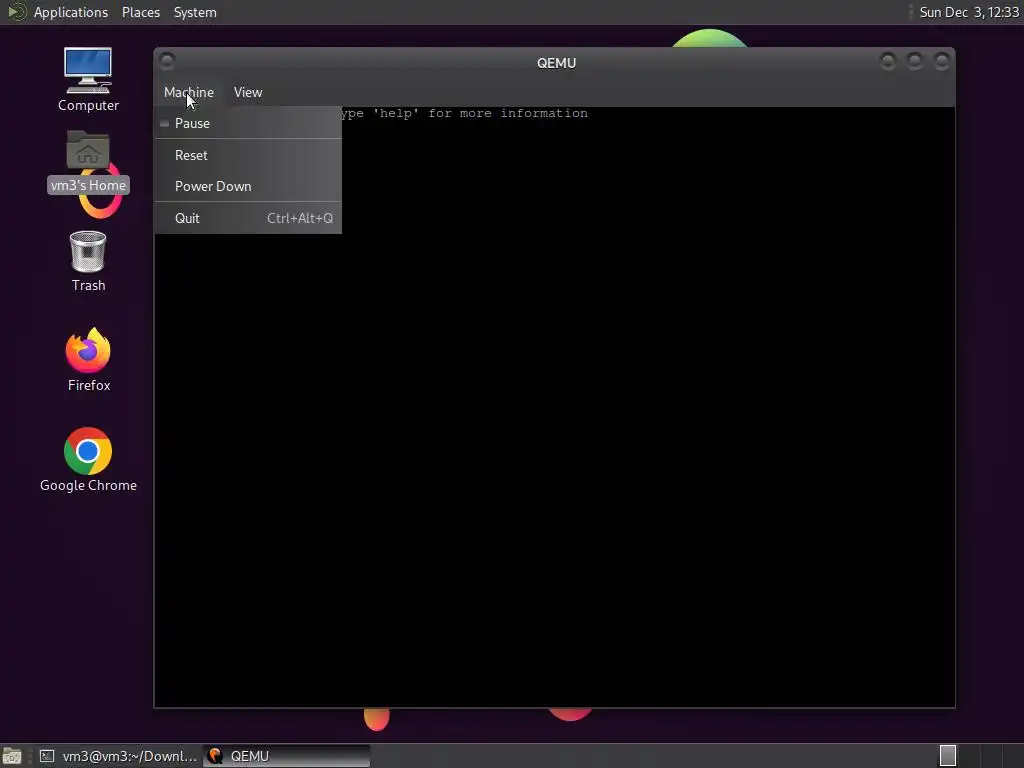Switch to the vm3@vm3 terminal taskbar entry
Image resolution: width=1024 pixels, height=768 pixels.
coord(118,756)
